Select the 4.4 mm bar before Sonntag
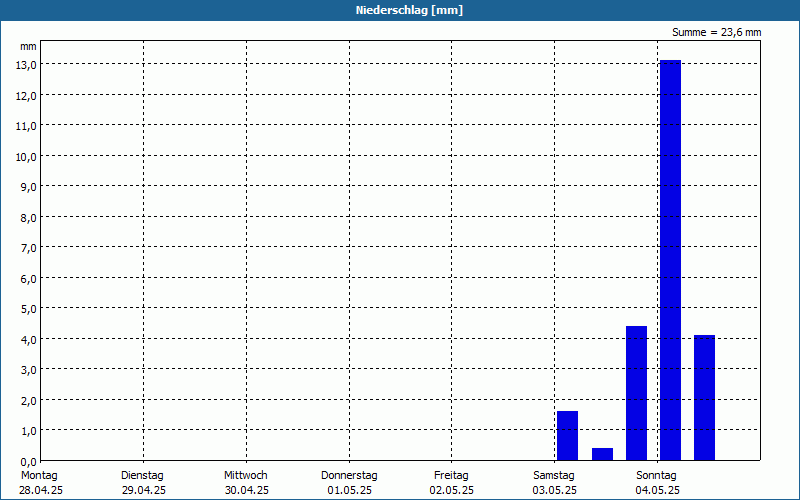 (x=636, y=393)
